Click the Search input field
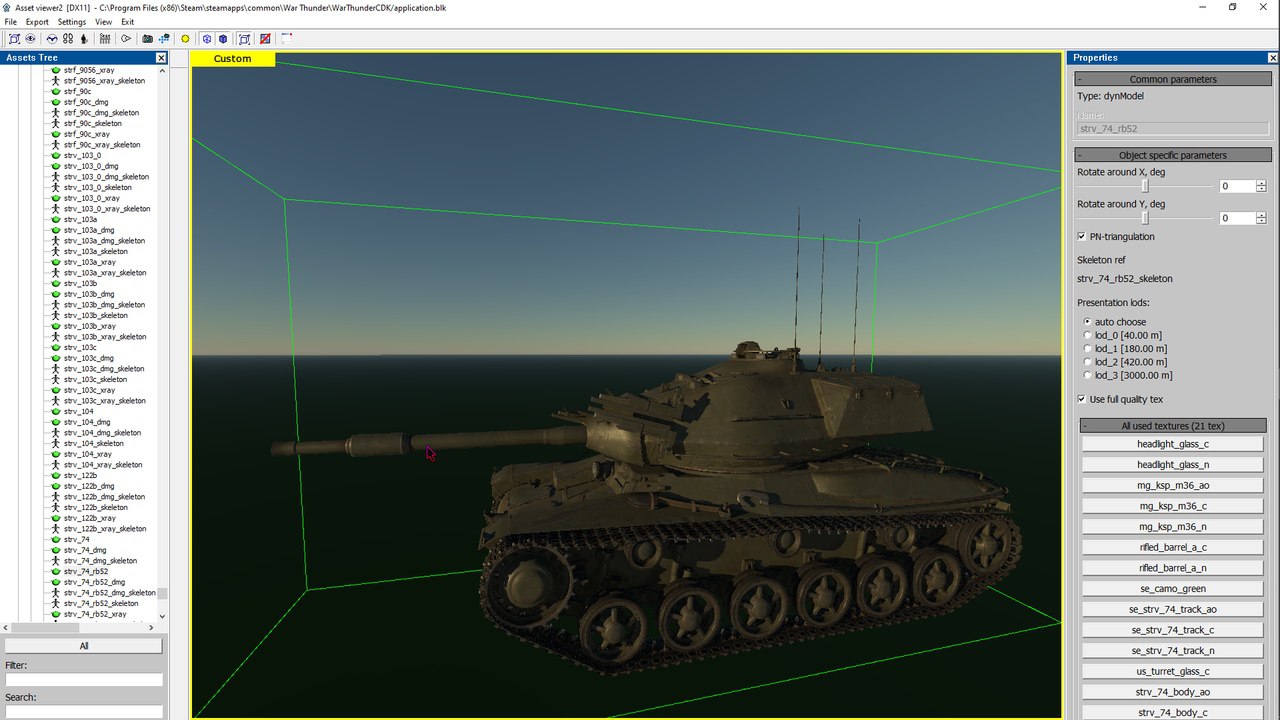Image resolution: width=1280 pixels, height=720 pixels. pyautogui.click(x=84, y=712)
